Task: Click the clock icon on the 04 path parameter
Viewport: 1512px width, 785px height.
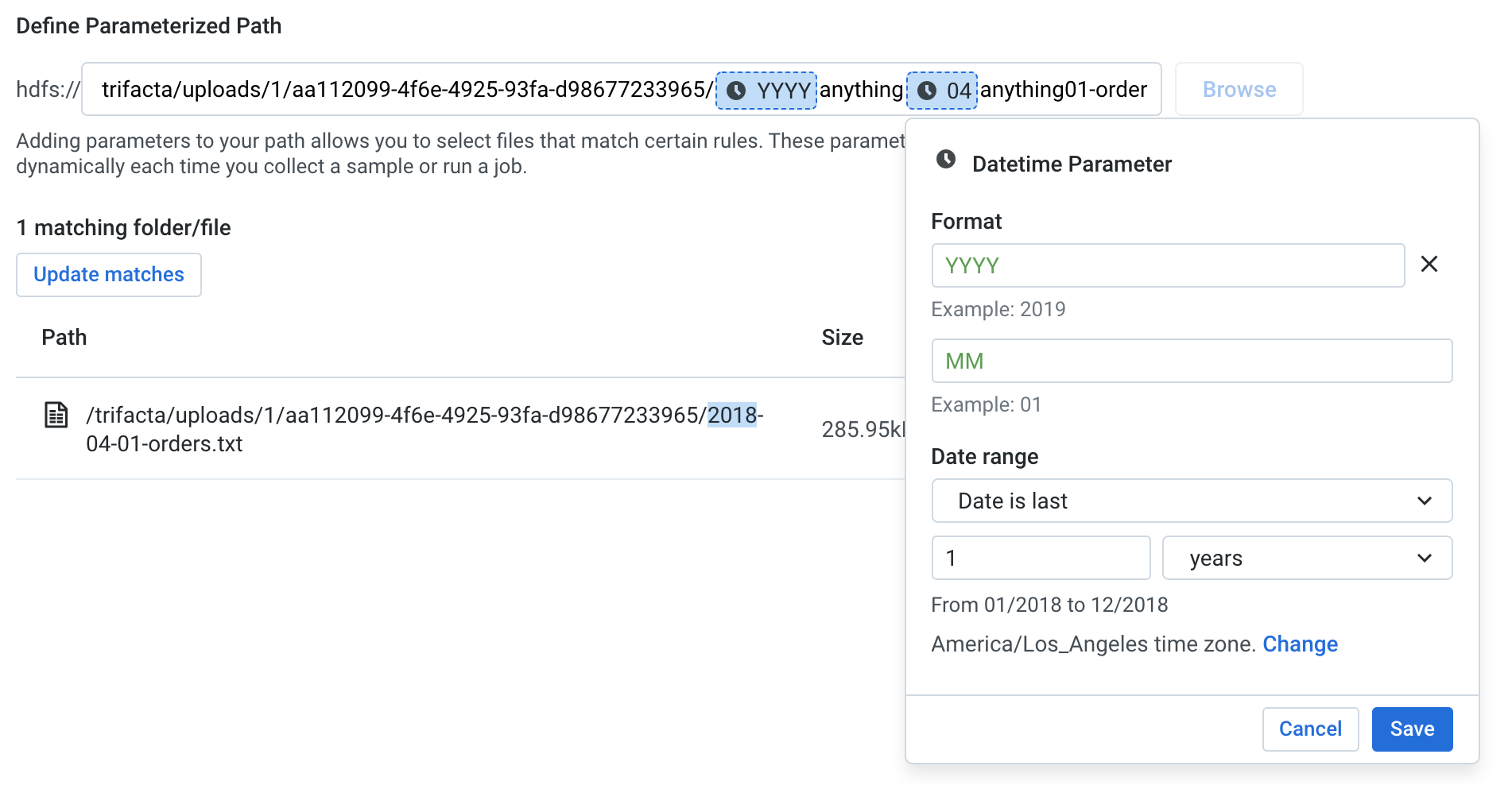Action: 929,90
